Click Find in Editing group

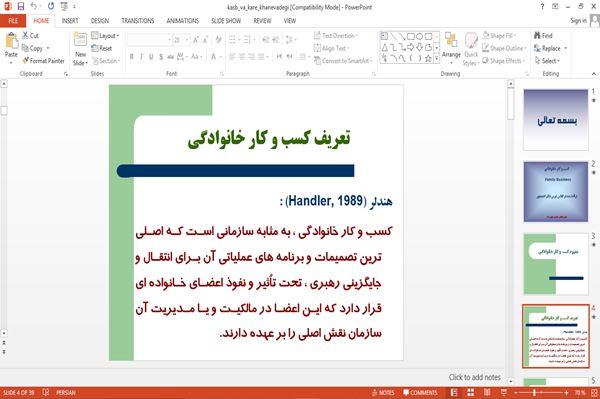pyautogui.click(x=543, y=36)
